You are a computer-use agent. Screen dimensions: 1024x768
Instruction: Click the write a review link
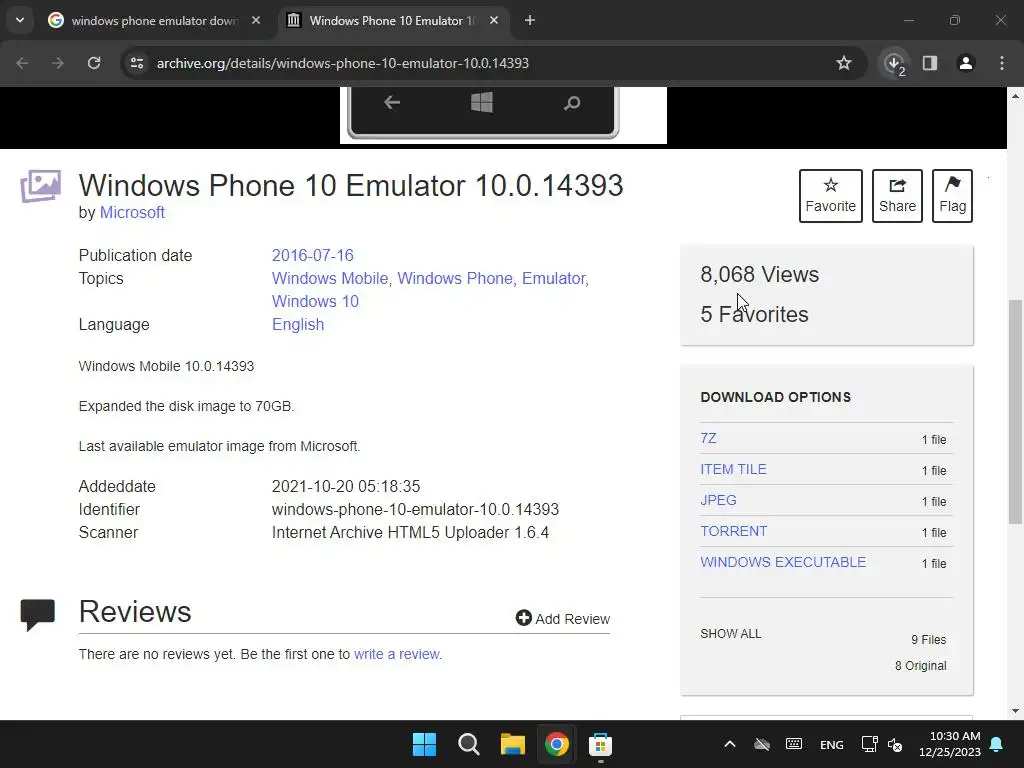396,654
